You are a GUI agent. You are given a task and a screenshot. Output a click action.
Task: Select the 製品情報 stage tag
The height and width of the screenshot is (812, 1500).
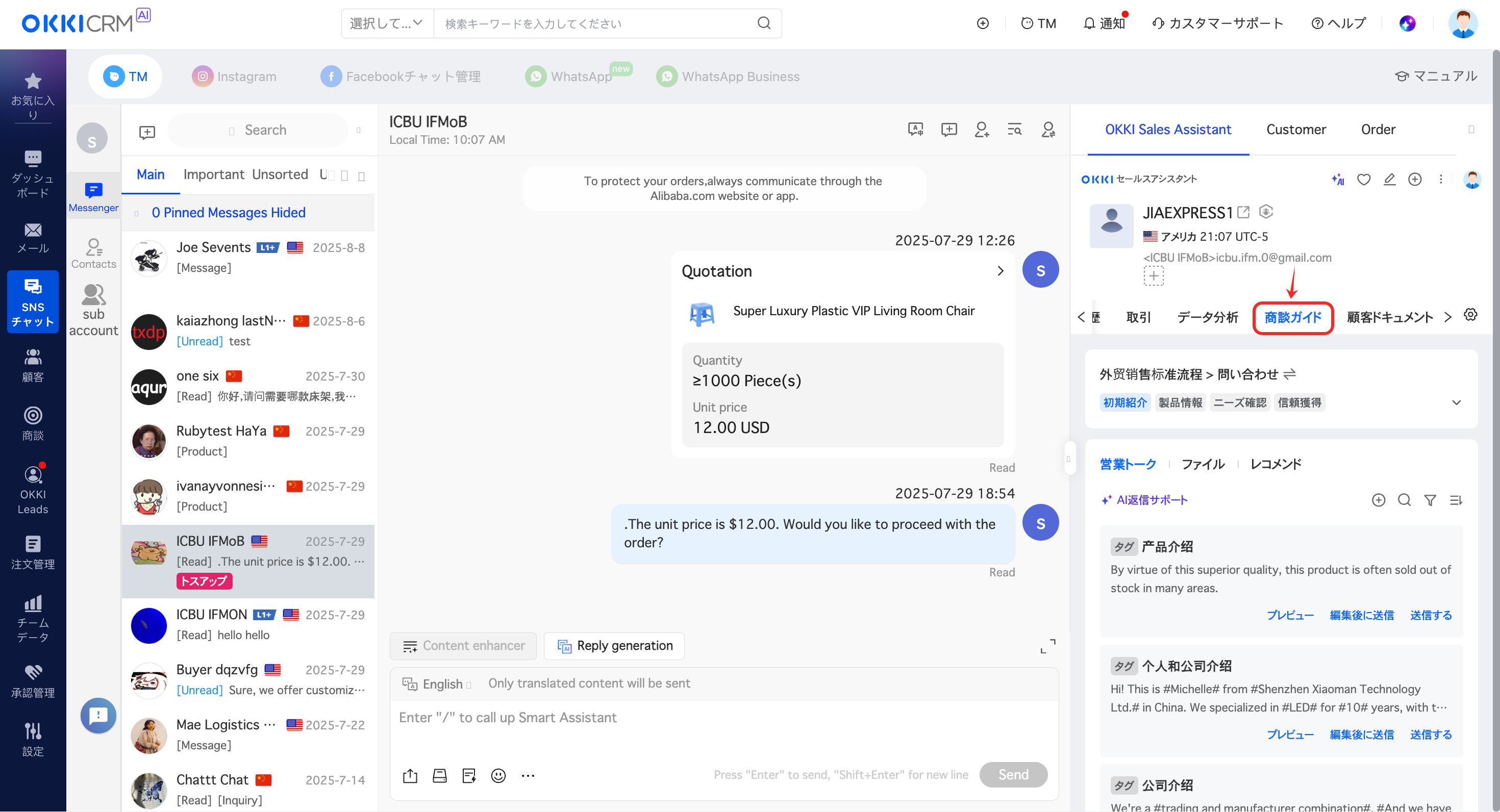(1180, 403)
